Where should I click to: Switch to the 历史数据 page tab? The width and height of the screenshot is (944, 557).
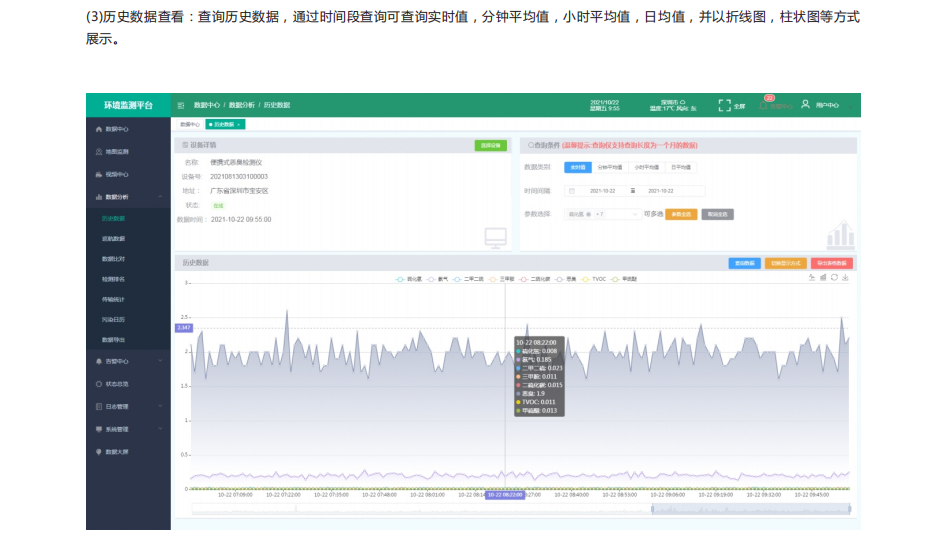[224, 125]
